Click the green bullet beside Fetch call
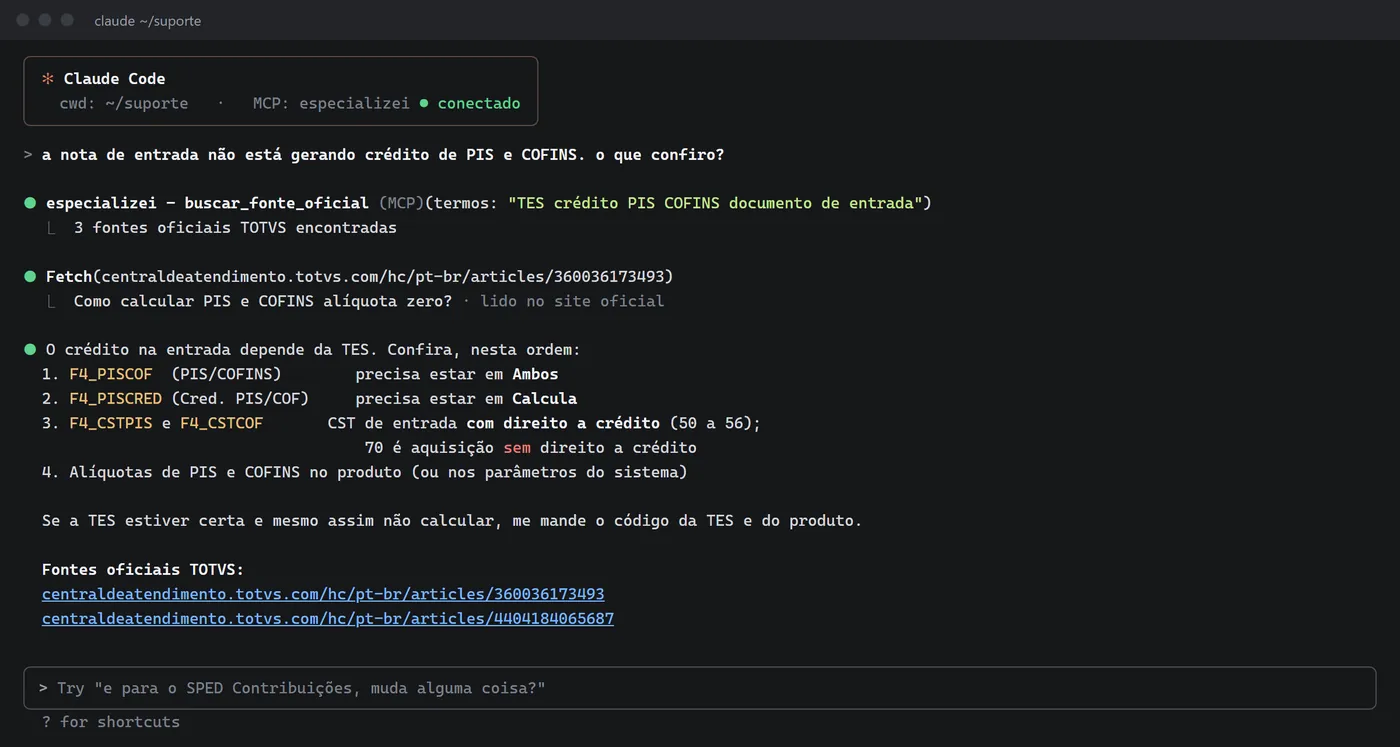Screen dimensions: 1400x747 point(30,276)
